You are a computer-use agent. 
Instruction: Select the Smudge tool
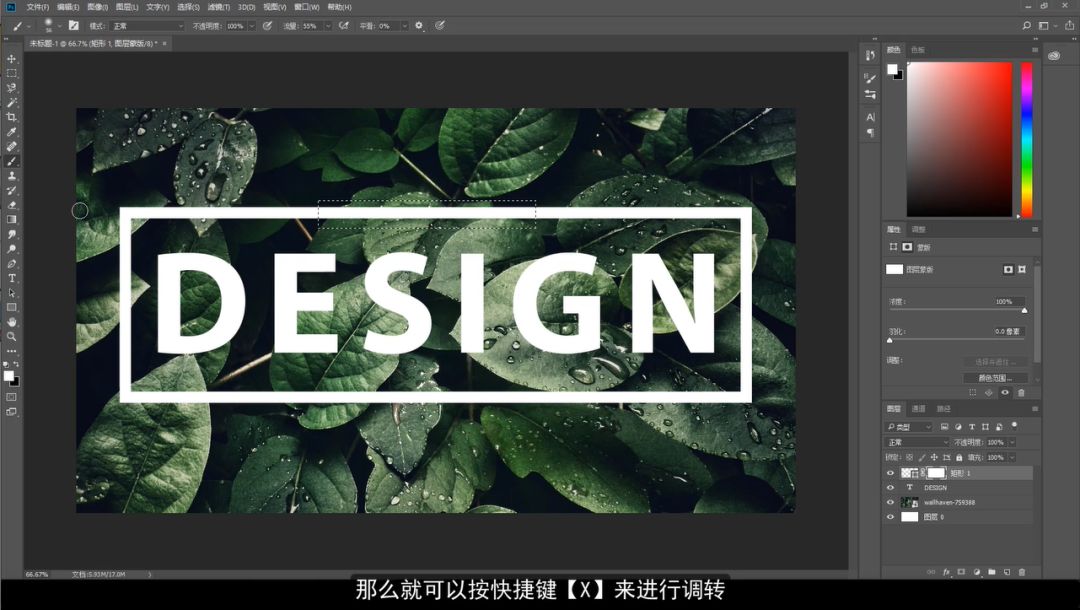tap(12, 235)
